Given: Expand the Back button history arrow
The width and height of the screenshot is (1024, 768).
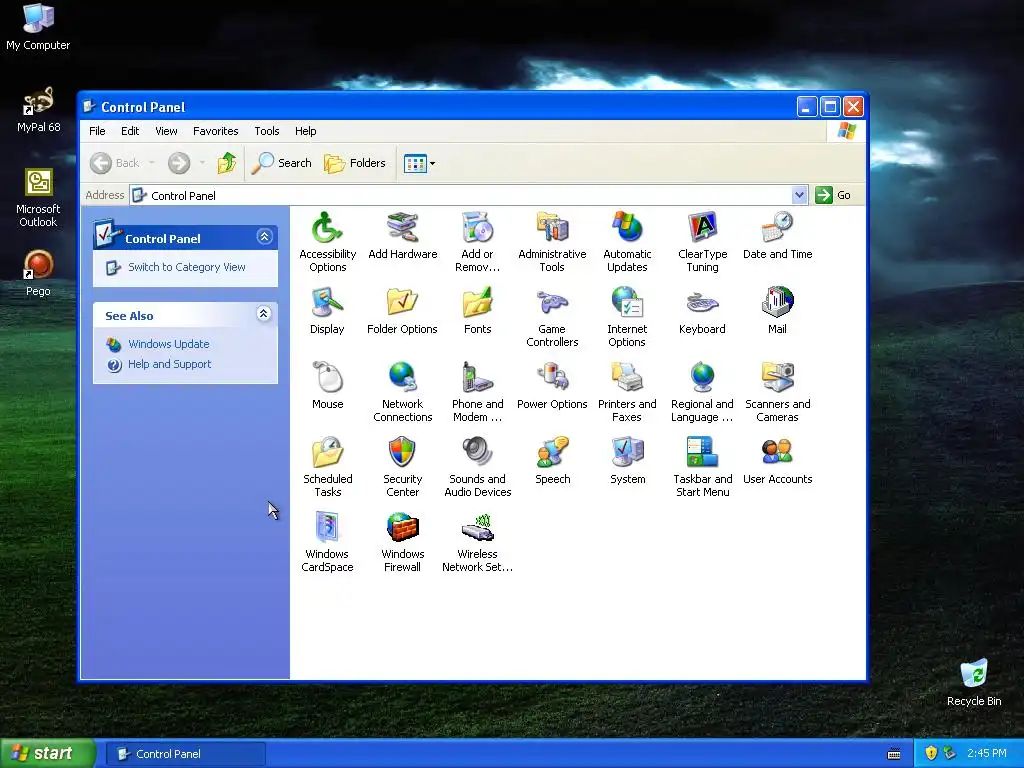Looking at the screenshot, I should tap(152, 163).
